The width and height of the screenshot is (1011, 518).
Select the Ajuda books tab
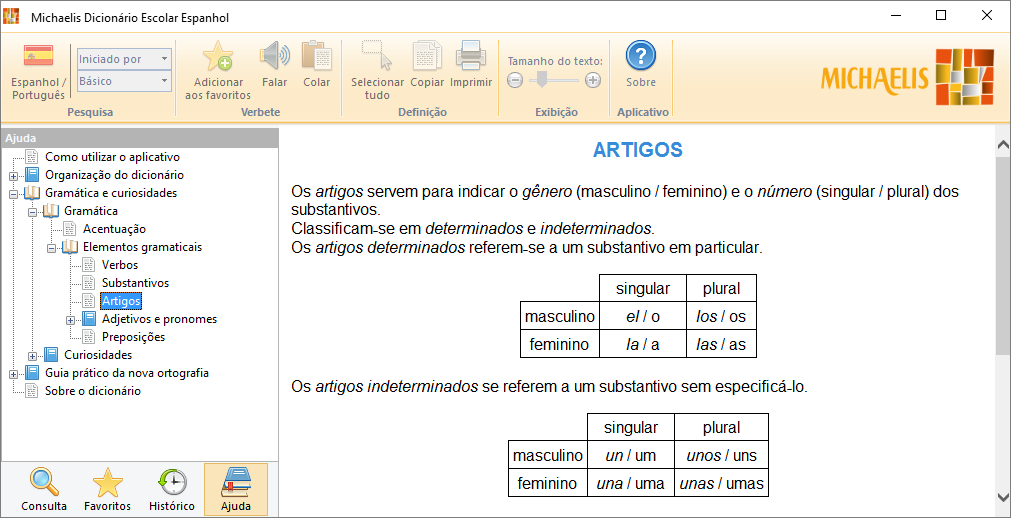pyautogui.click(x=235, y=483)
